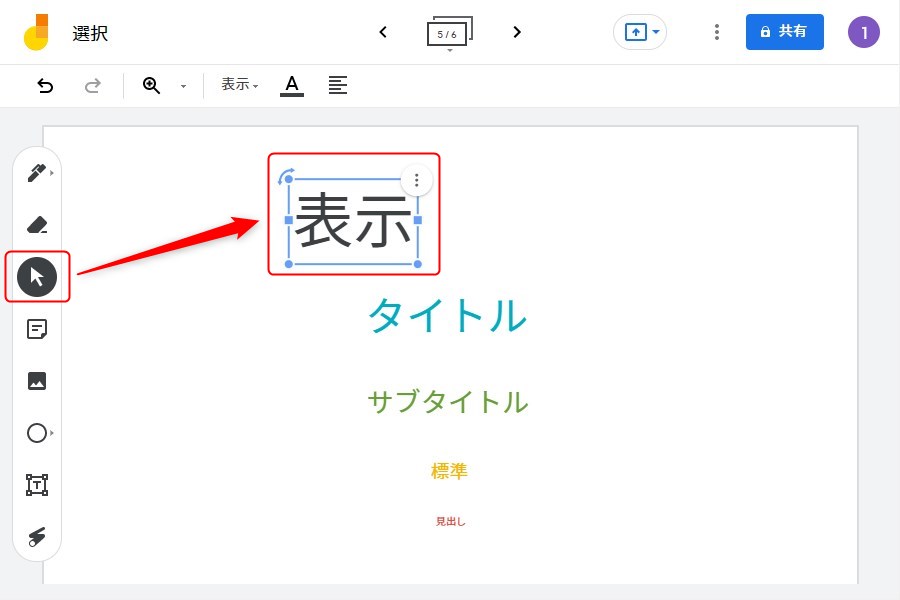This screenshot has width=900, height=600.
Task: Select the Pen tool
Action: pyautogui.click(x=37, y=172)
